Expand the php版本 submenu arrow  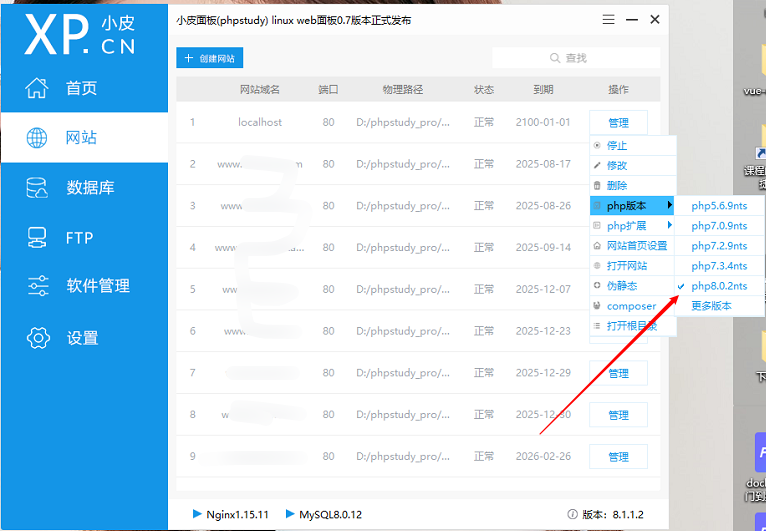point(669,206)
